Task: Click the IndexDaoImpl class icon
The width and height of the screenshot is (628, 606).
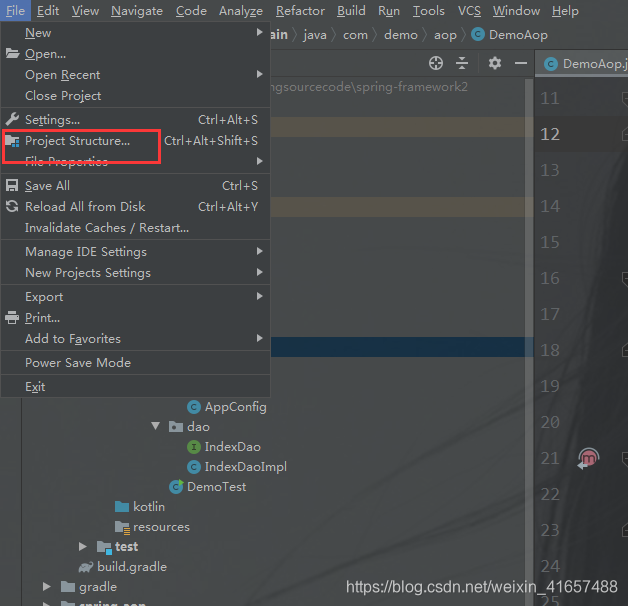Action: pos(194,467)
